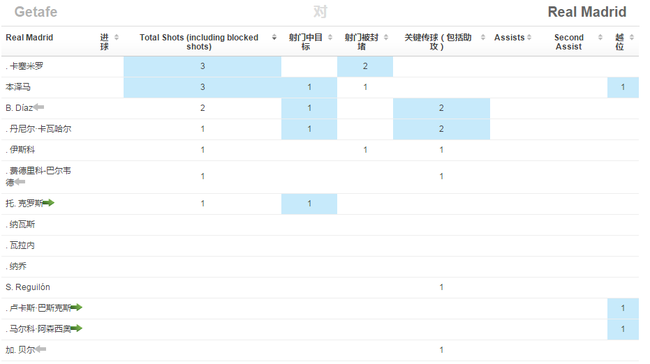Click grey substitution arrow next to B. Díaz
This screenshot has height=364, width=650.
(39, 107)
